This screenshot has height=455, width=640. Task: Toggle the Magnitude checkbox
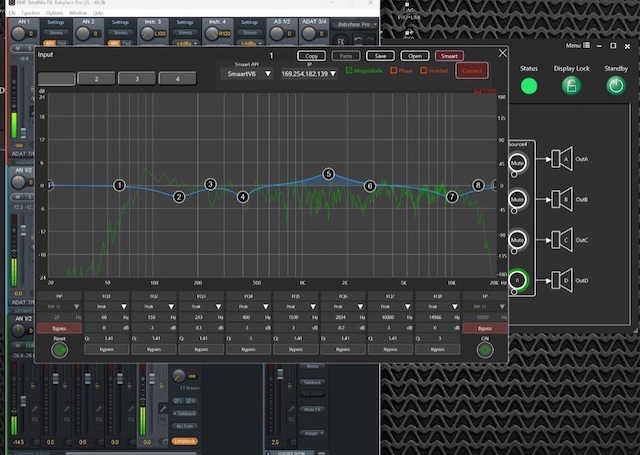point(348,70)
